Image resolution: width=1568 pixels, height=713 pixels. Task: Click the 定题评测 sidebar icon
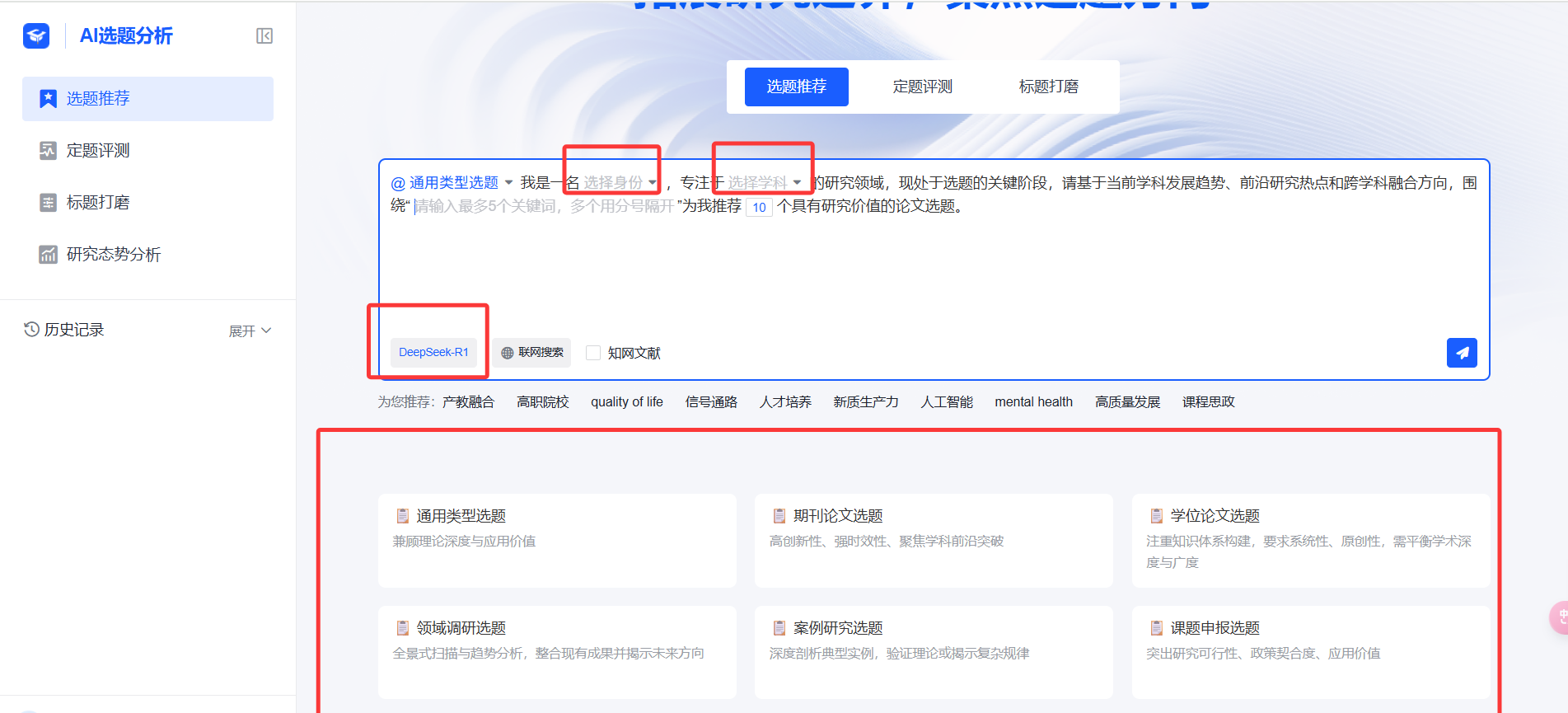tap(49, 150)
